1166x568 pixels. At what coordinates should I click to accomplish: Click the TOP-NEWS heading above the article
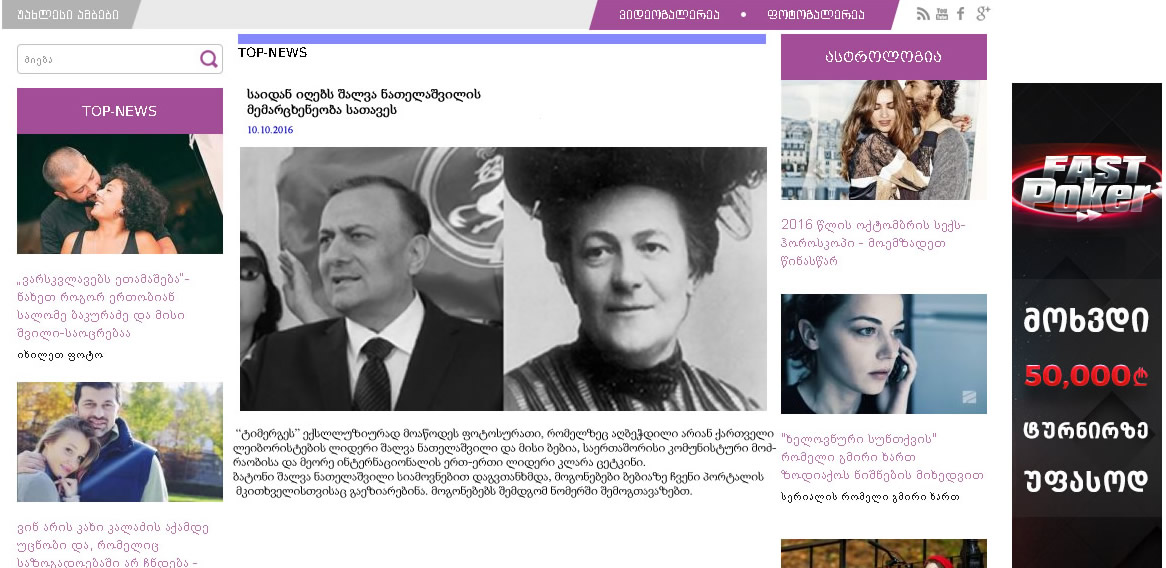(272, 53)
